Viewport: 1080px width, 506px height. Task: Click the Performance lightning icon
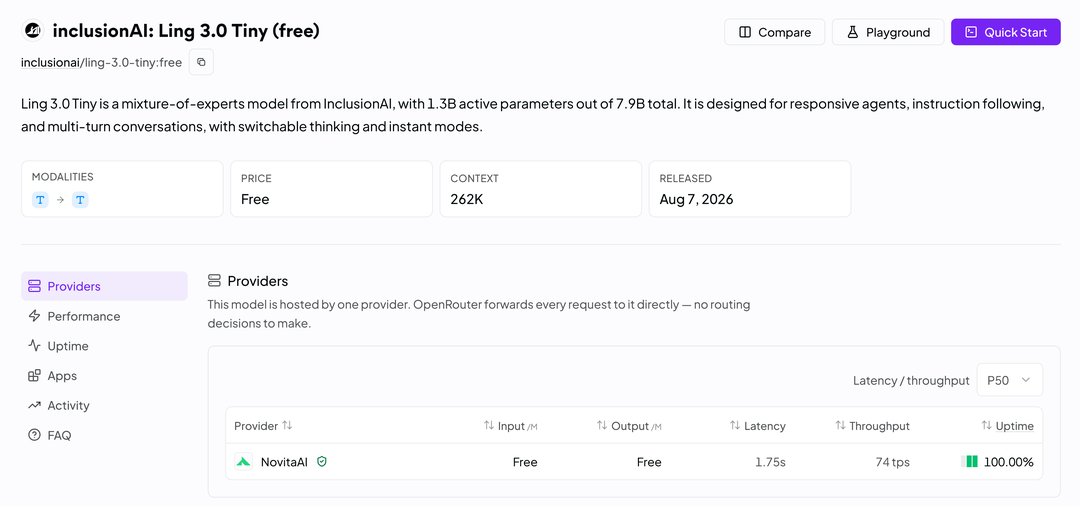point(34,316)
